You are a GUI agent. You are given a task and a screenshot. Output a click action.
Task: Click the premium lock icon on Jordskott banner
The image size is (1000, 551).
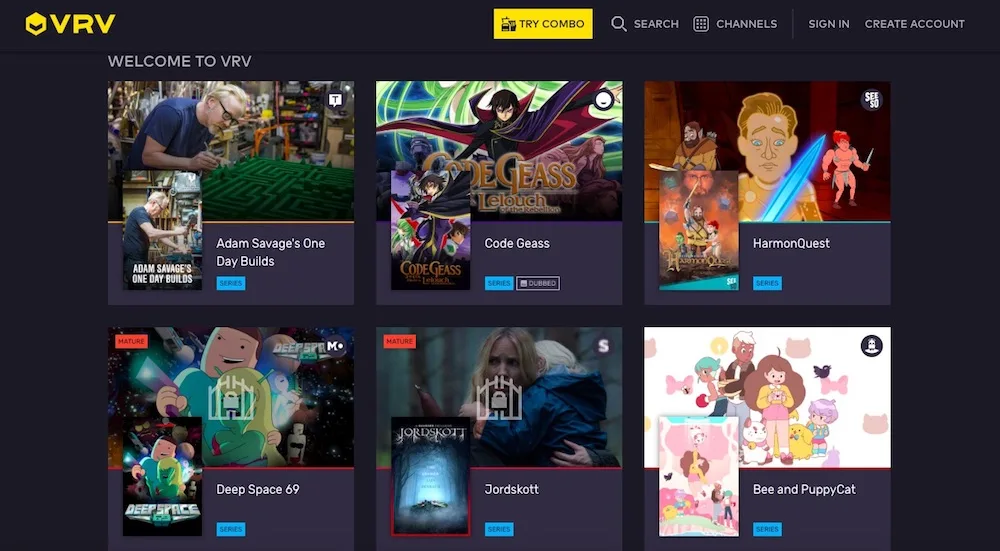point(499,397)
